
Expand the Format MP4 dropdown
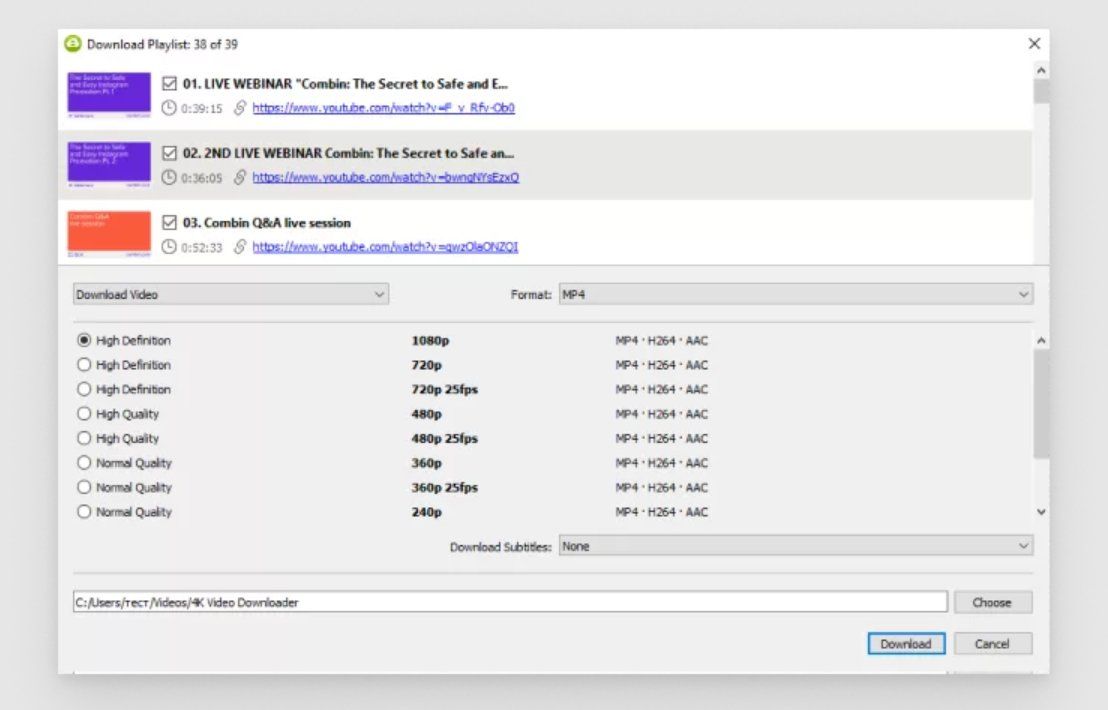click(x=795, y=295)
